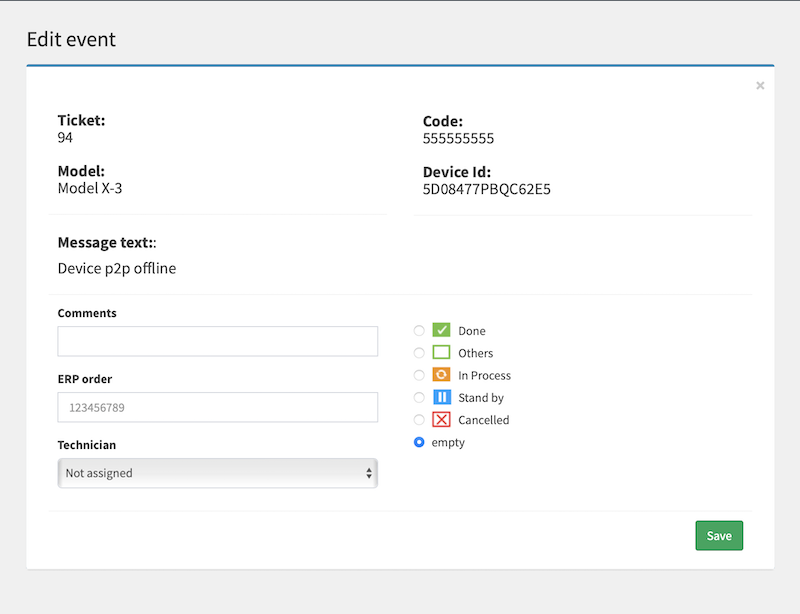The width and height of the screenshot is (800, 614).
Task: Click the Code value 555555555
Action: click(458, 138)
